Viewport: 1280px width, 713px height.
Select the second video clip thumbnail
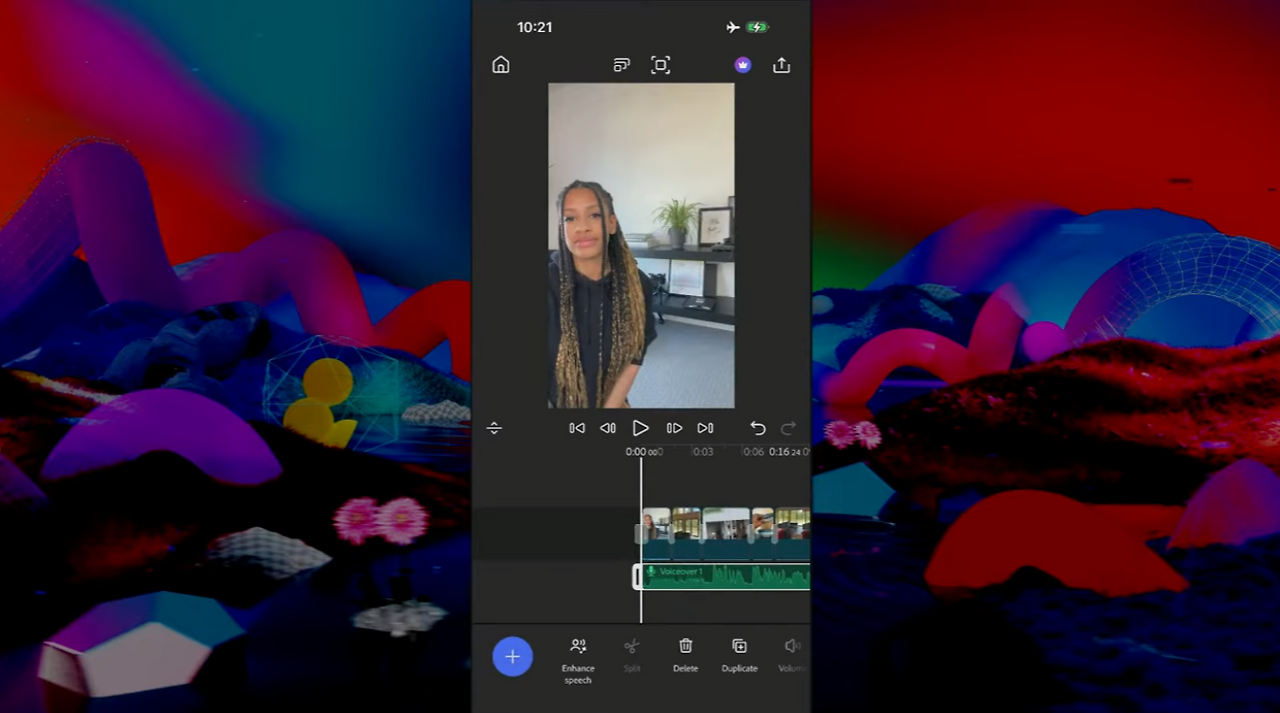pyautogui.click(x=686, y=524)
